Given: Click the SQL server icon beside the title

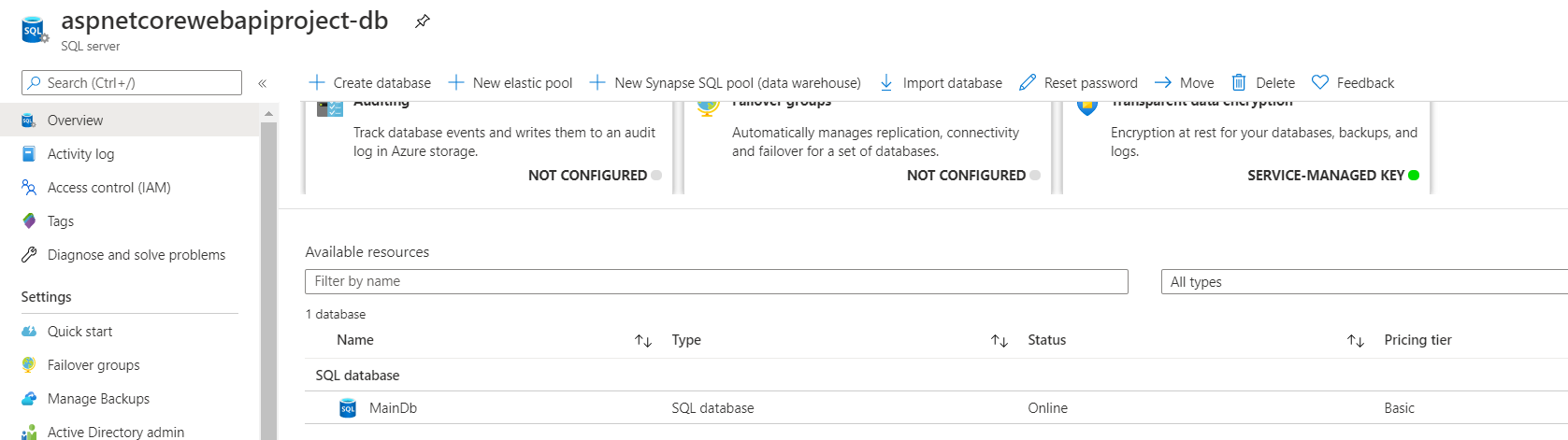Looking at the screenshot, I should 35,30.
